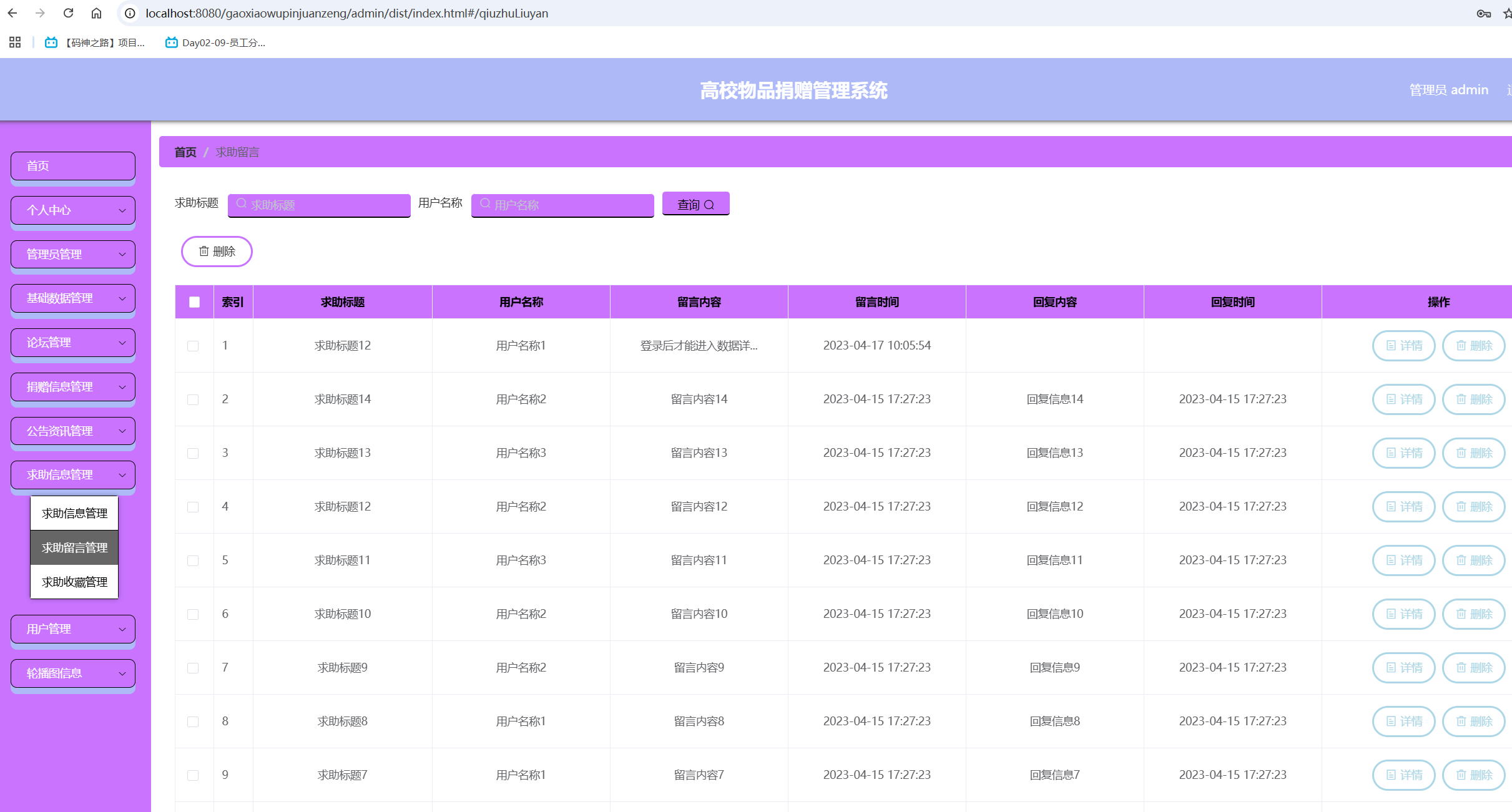Open the apps grid in bookmarks bar

(x=15, y=42)
